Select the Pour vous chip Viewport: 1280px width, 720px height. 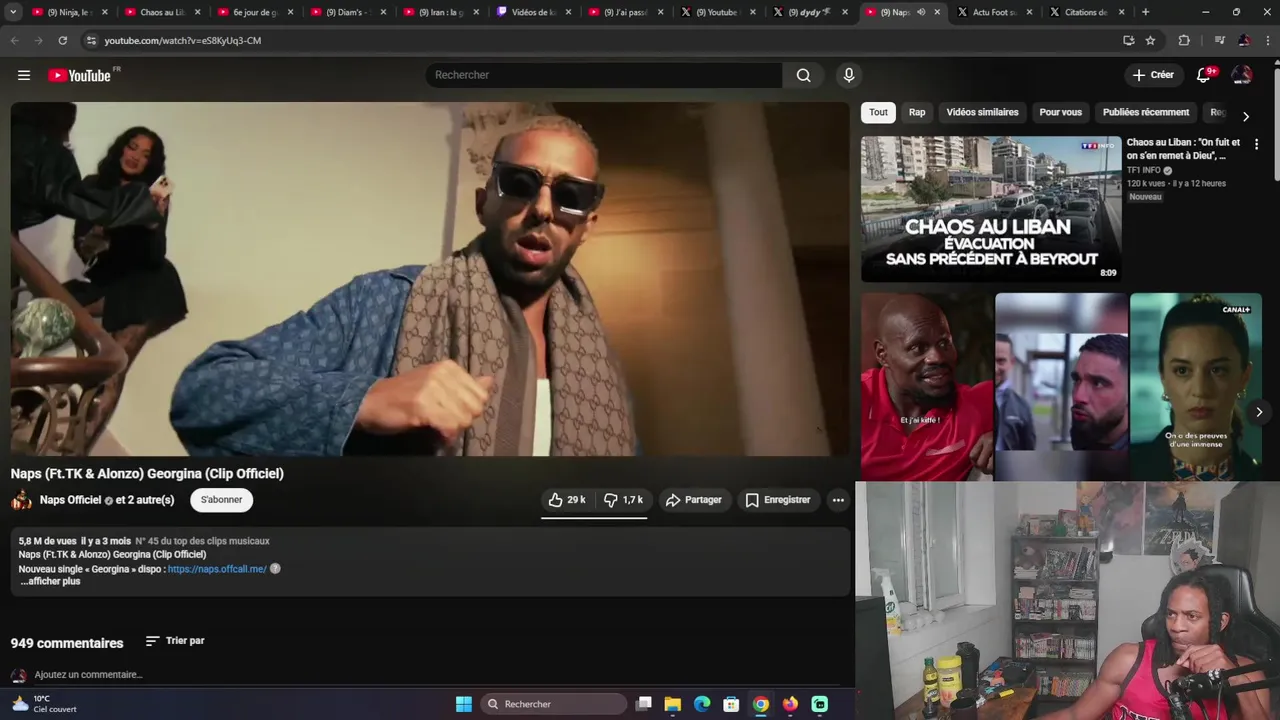(1060, 112)
